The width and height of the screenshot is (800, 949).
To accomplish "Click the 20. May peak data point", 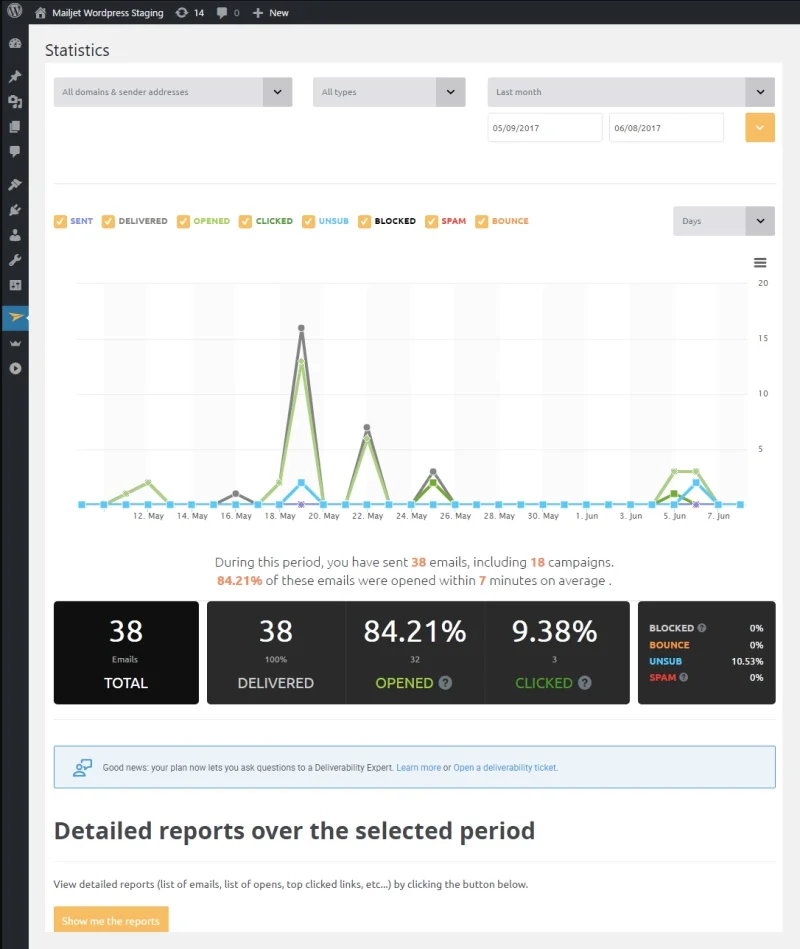I will [x=301, y=328].
